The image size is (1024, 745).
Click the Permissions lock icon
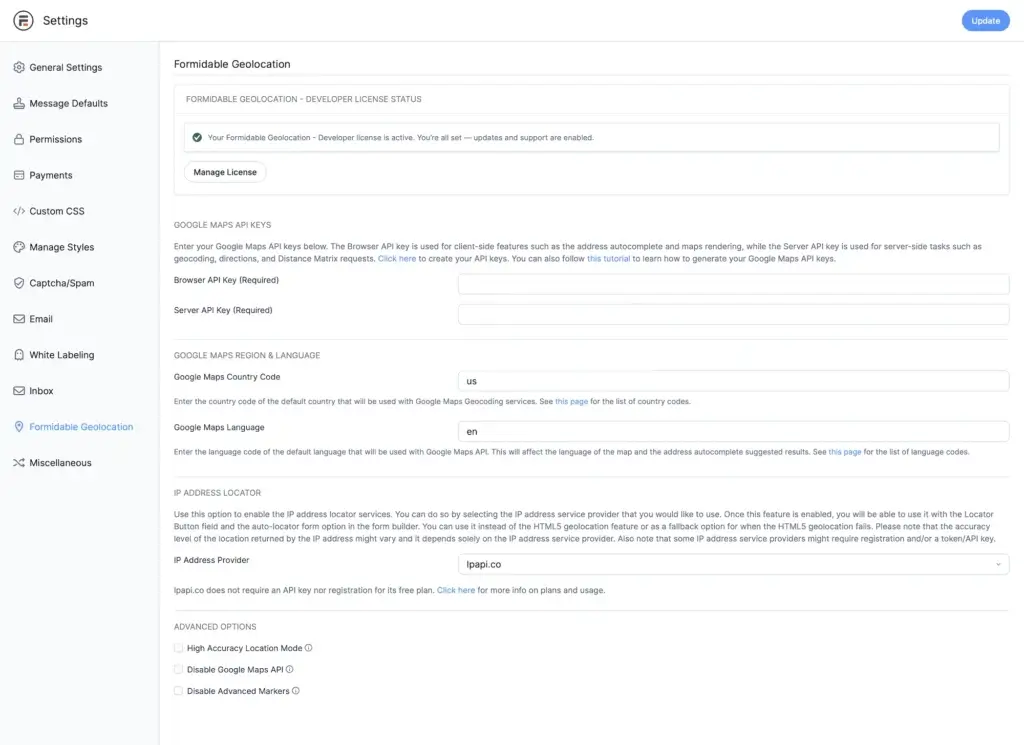(x=18, y=139)
